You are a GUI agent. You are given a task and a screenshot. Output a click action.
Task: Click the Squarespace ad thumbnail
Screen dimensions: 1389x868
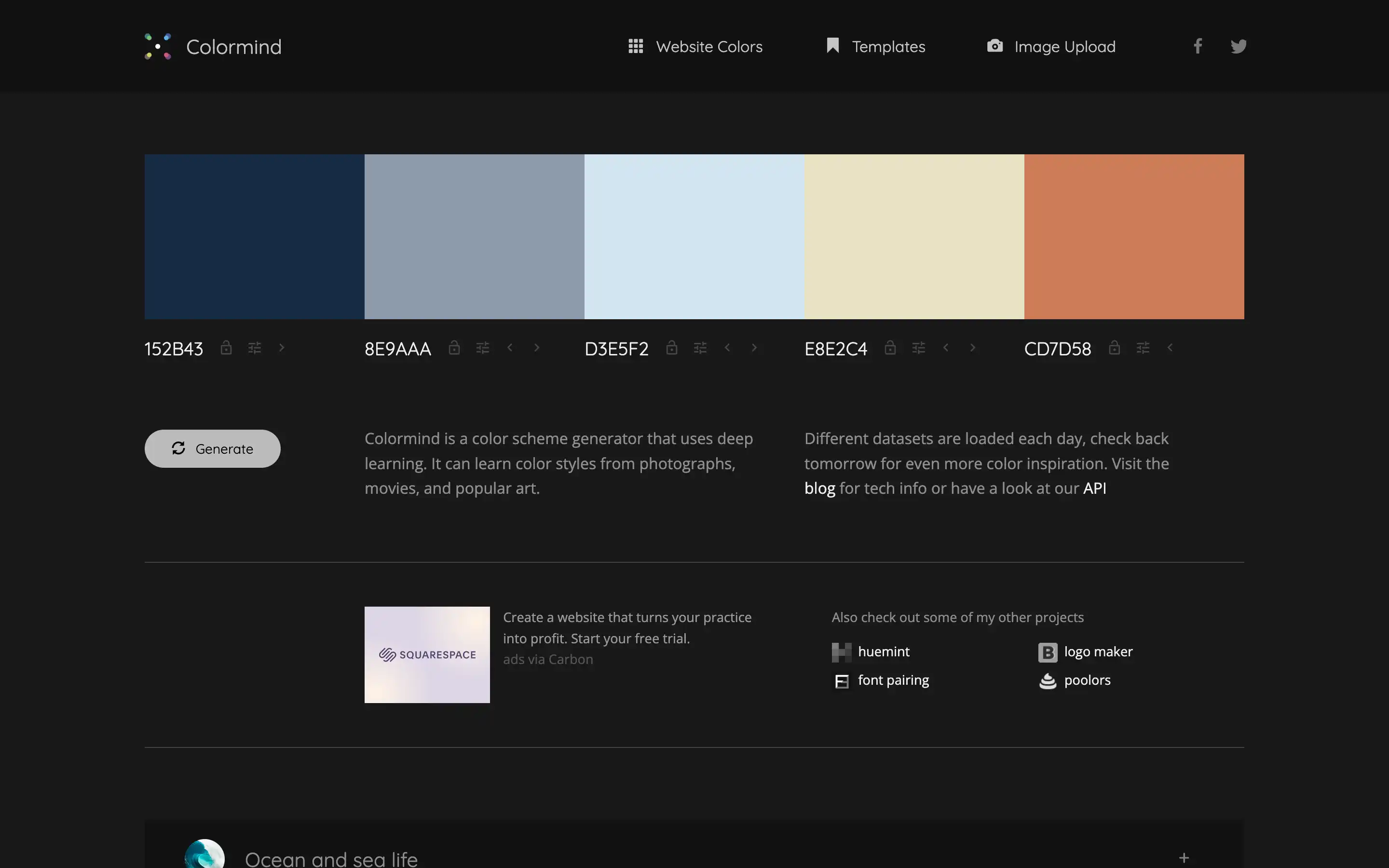pos(427,654)
